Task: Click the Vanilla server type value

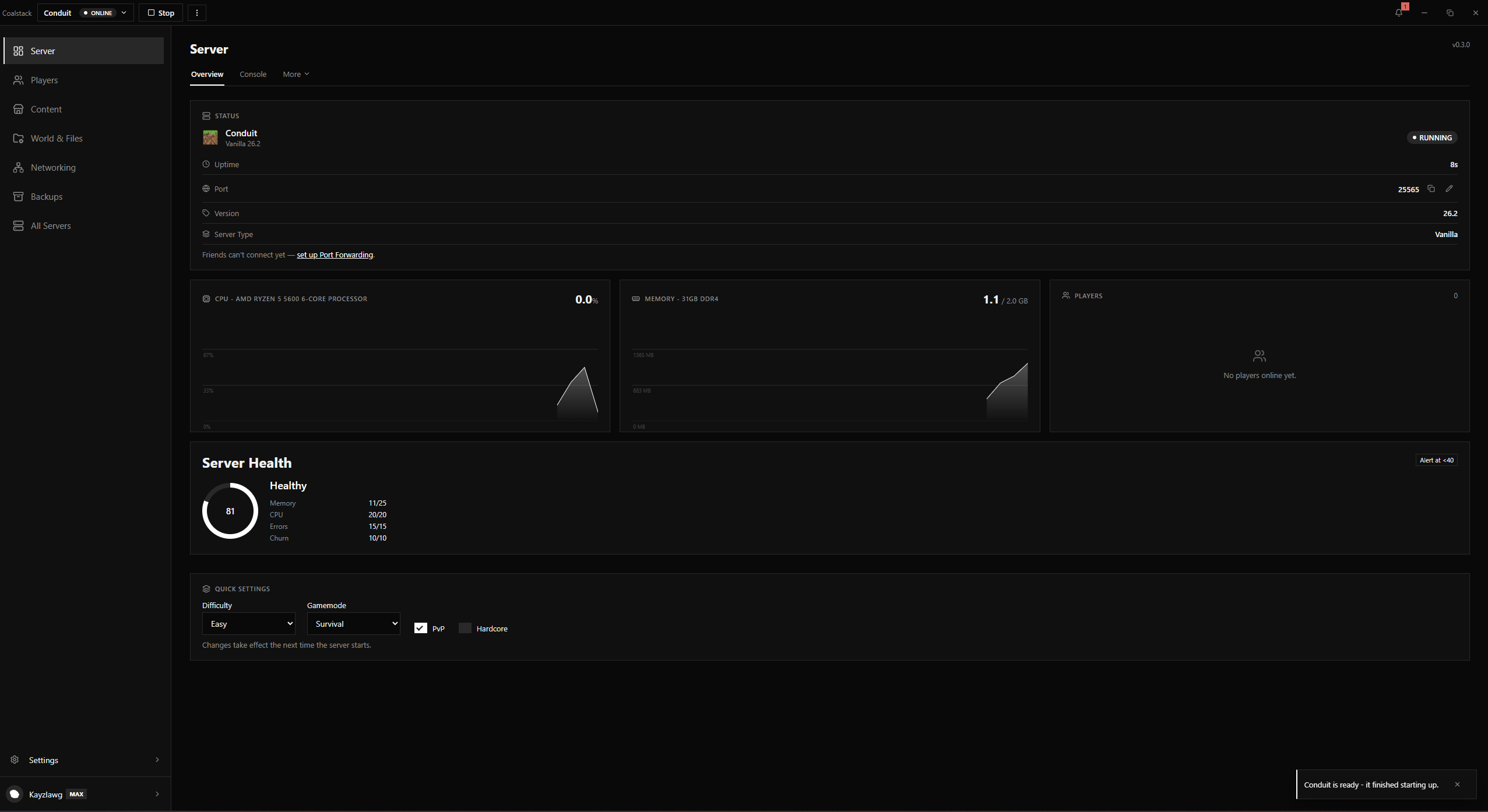Action: pyautogui.click(x=1446, y=234)
